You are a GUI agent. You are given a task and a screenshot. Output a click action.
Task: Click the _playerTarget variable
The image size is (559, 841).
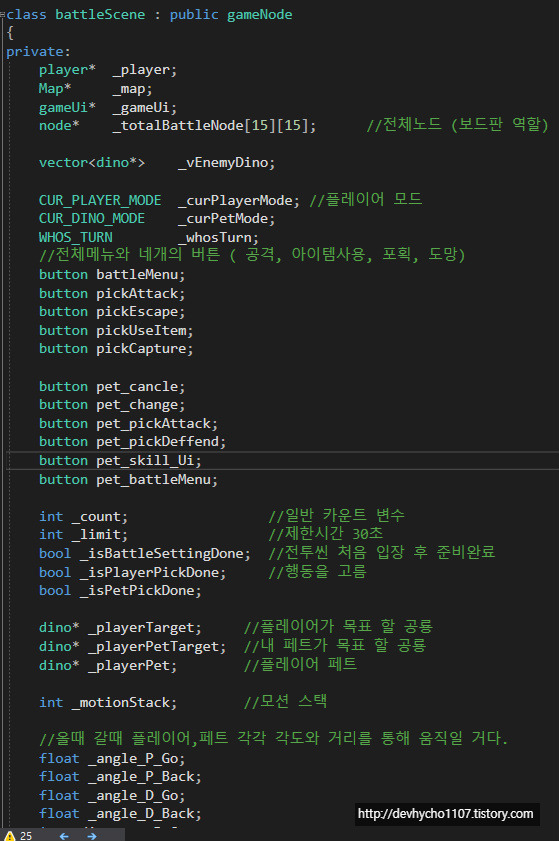(x=145, y=628)
